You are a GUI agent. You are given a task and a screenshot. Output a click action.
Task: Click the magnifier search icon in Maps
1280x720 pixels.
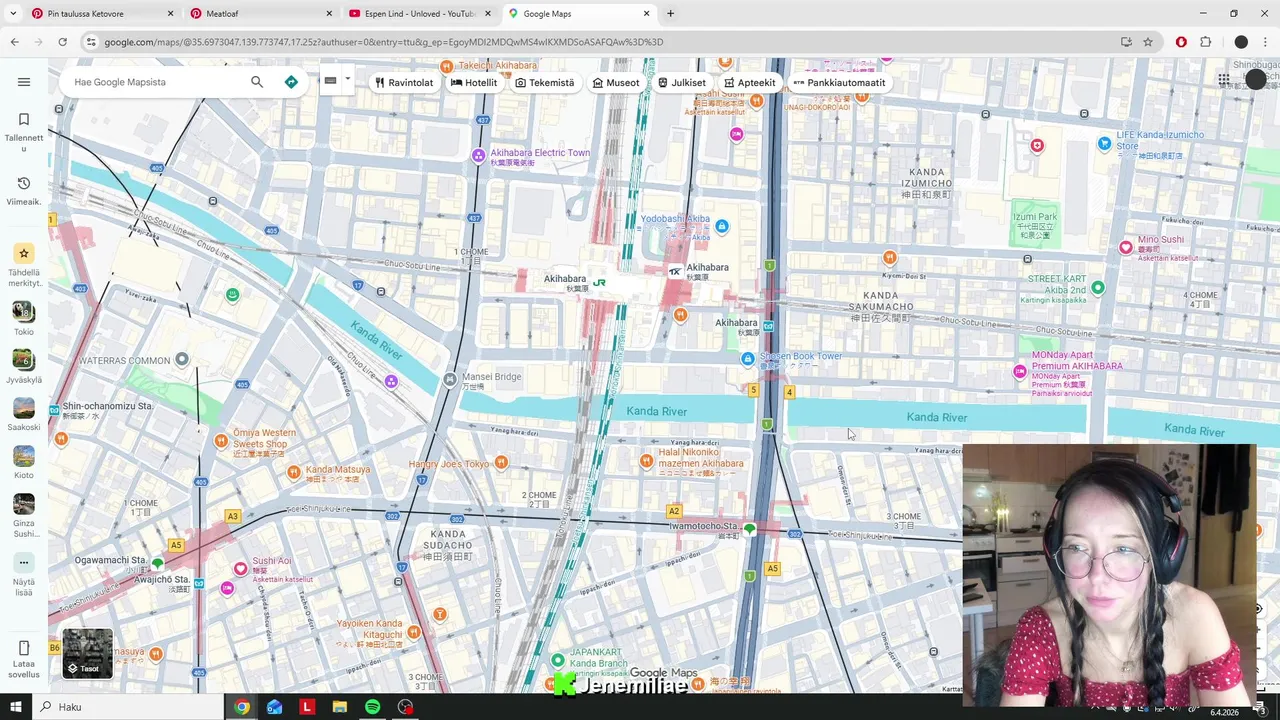[x=257, y=82]
